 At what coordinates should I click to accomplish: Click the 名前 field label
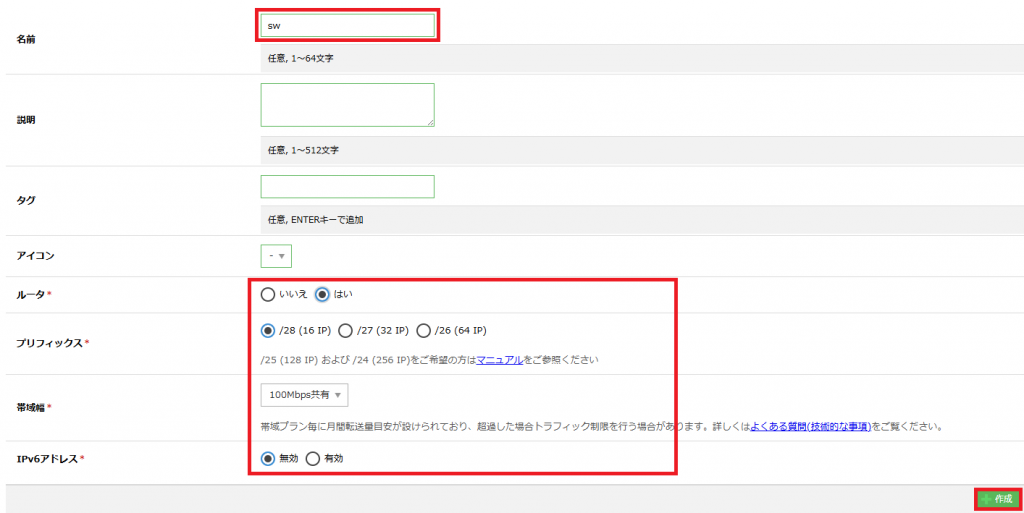coord(27,39)
